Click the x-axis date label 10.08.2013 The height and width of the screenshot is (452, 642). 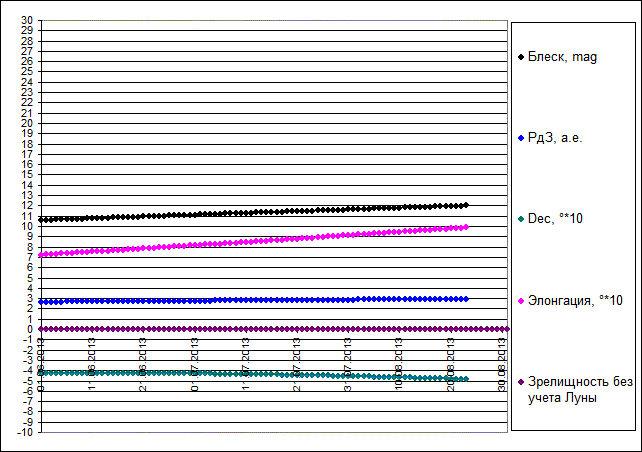pyautogui.click(x=400, y=364)
